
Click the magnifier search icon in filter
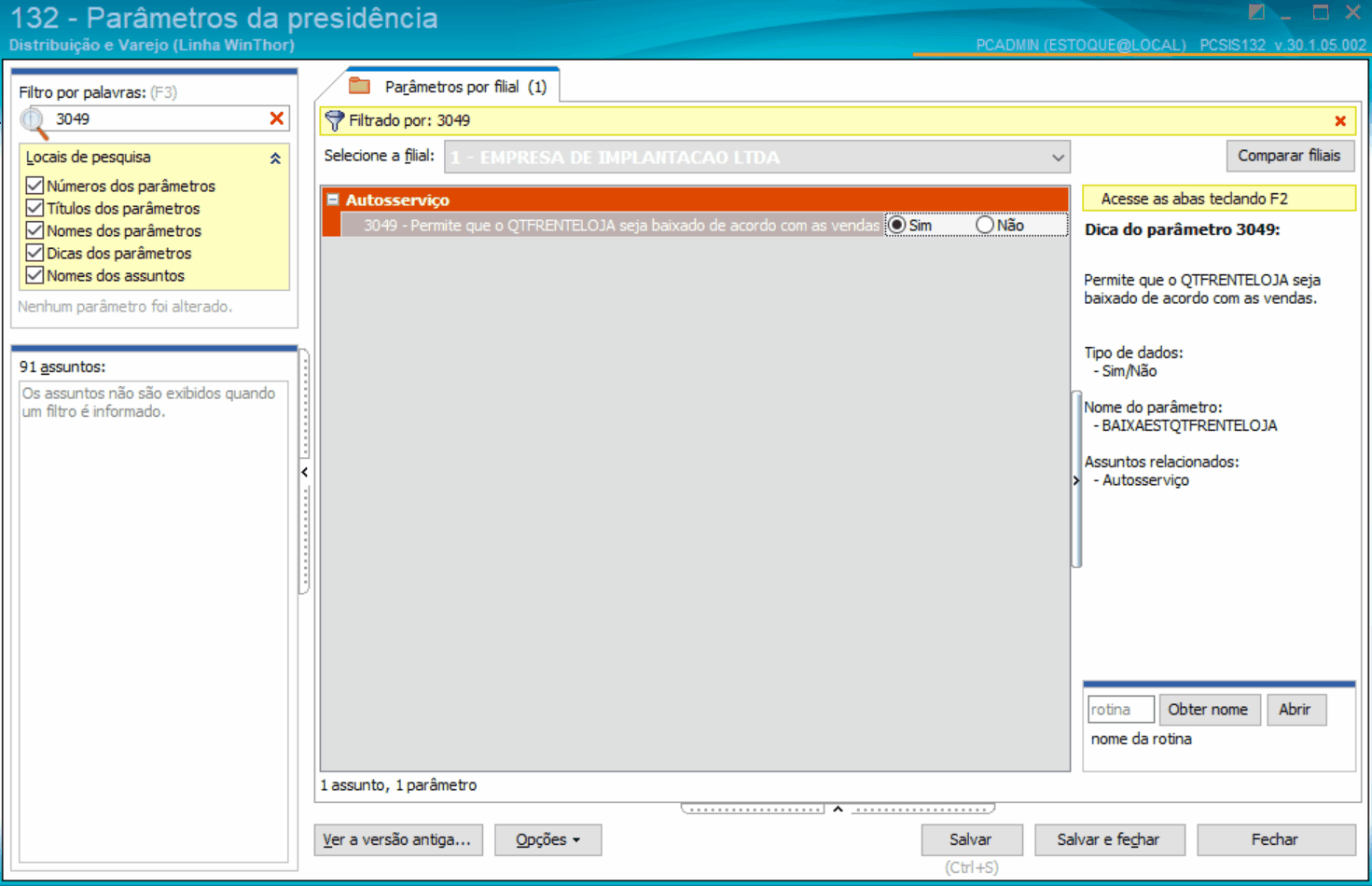[34, 121]
